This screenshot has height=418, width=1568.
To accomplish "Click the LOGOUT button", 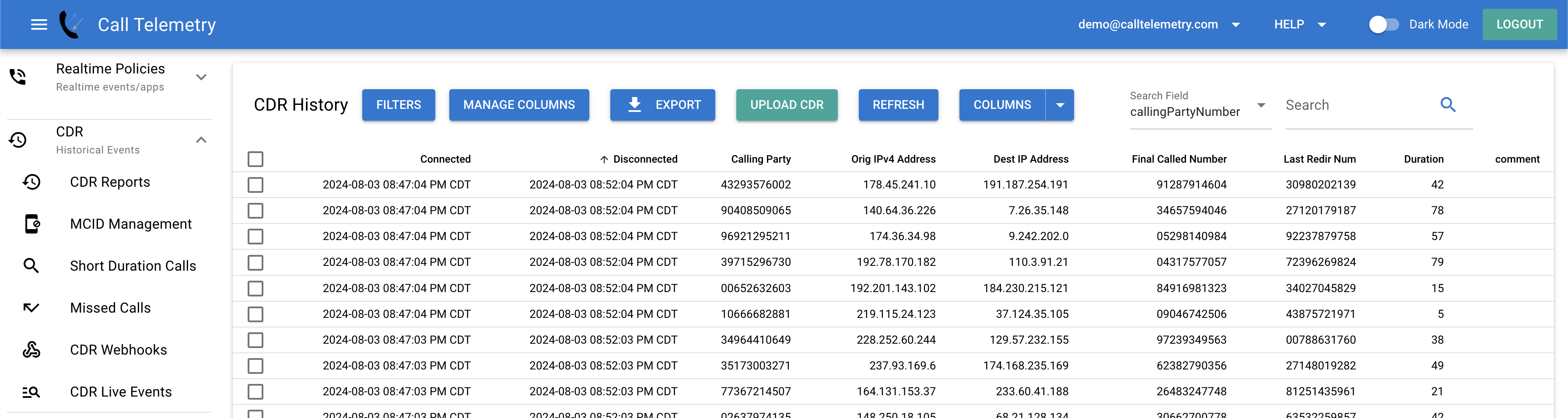I will pos(1520,24).
